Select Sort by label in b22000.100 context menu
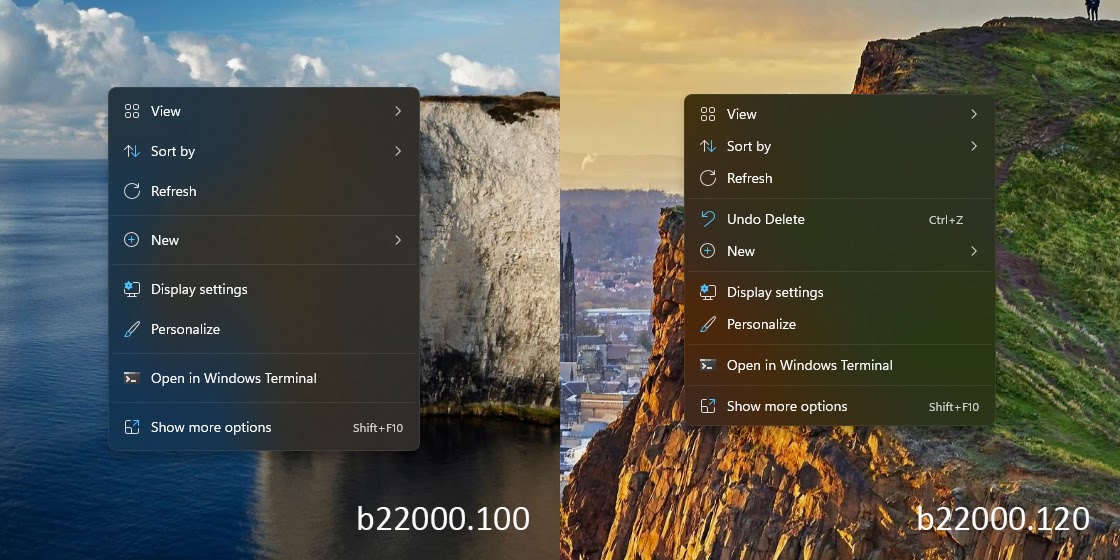Viewport: 1120px width, 560px height. tap(173, 151)
